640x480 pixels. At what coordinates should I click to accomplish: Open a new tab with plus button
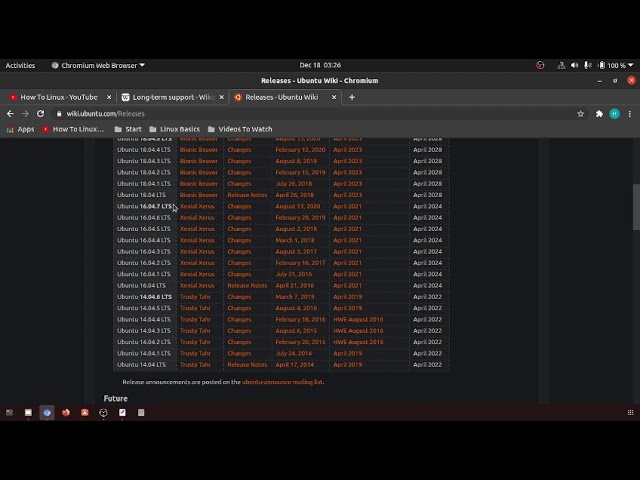click(x=352, y=97)
